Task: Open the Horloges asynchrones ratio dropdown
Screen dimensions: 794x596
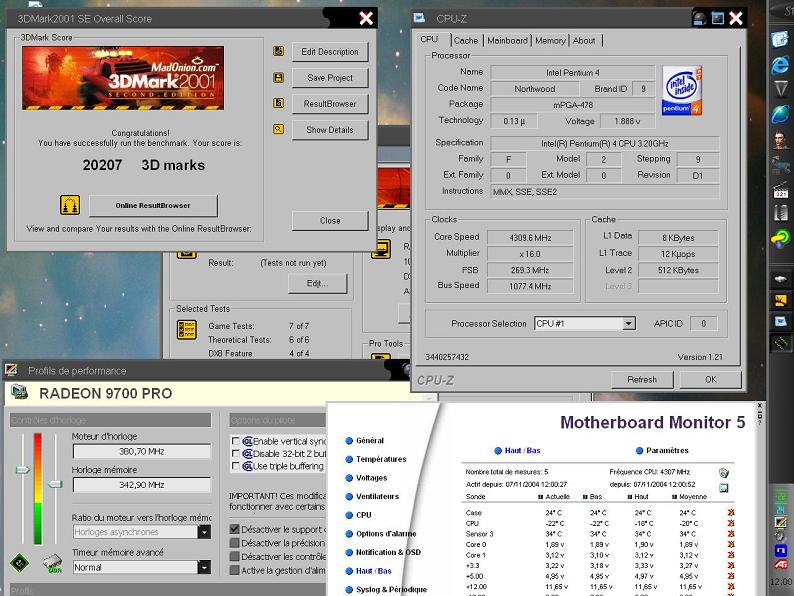Action: click(204, 532)
